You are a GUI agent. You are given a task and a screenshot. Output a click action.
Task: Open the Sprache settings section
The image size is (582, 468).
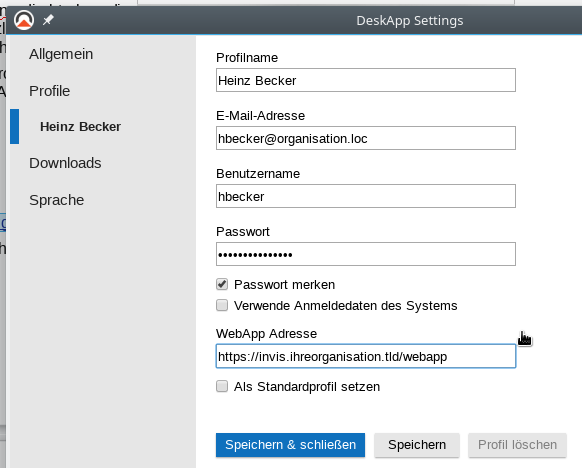pos(56,200)
